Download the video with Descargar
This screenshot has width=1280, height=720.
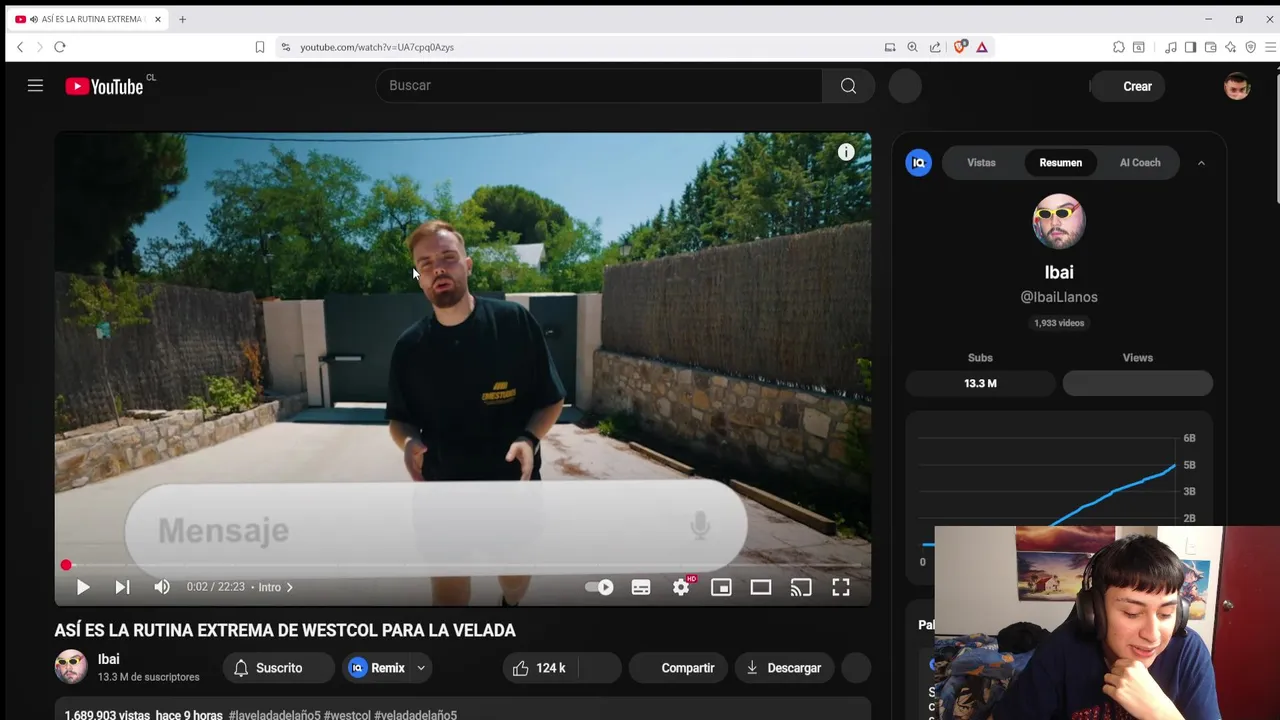(x=784, y=668)
